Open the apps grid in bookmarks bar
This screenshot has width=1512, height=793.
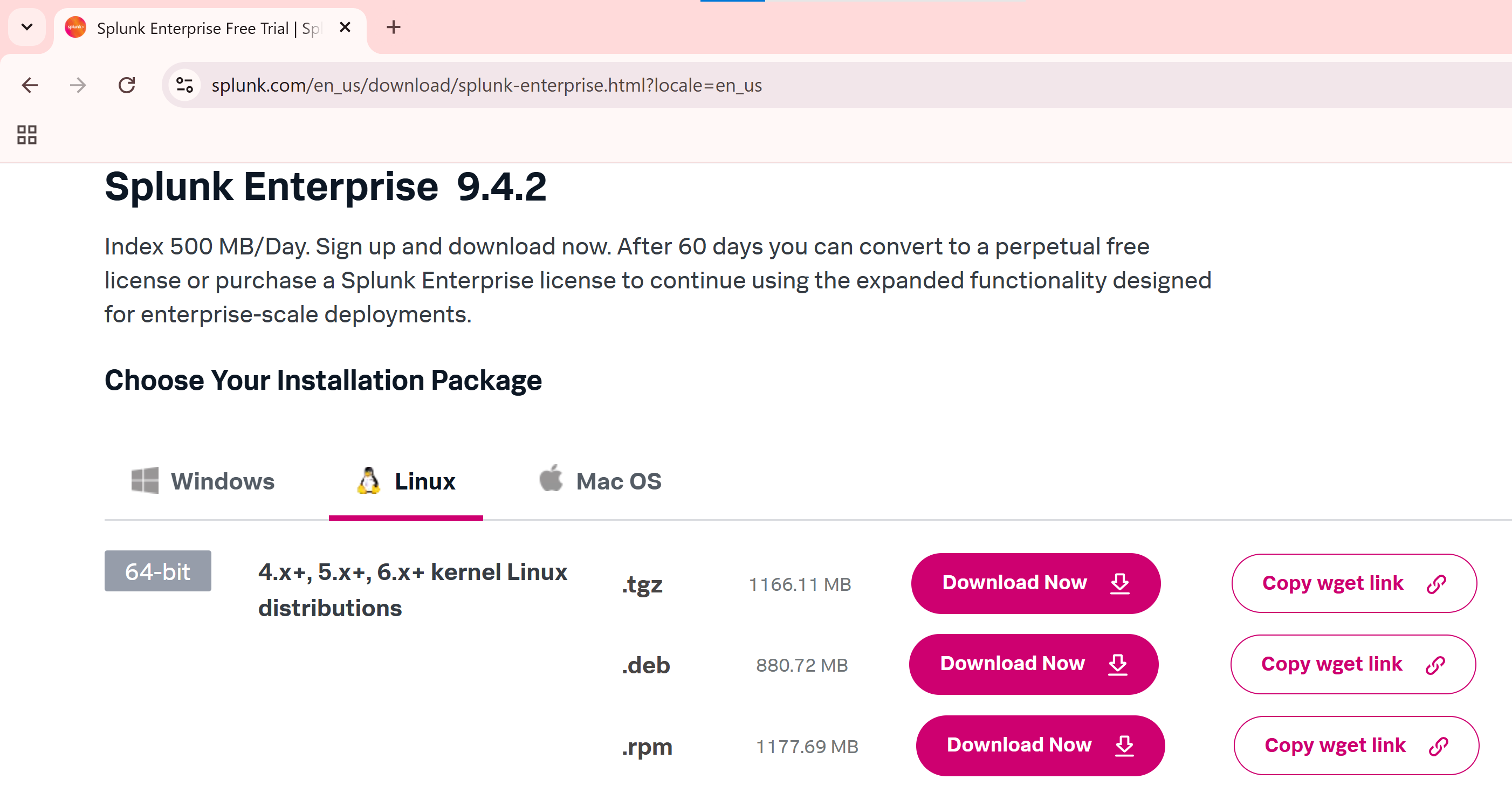pyautogui.click(x=27, y=134)
